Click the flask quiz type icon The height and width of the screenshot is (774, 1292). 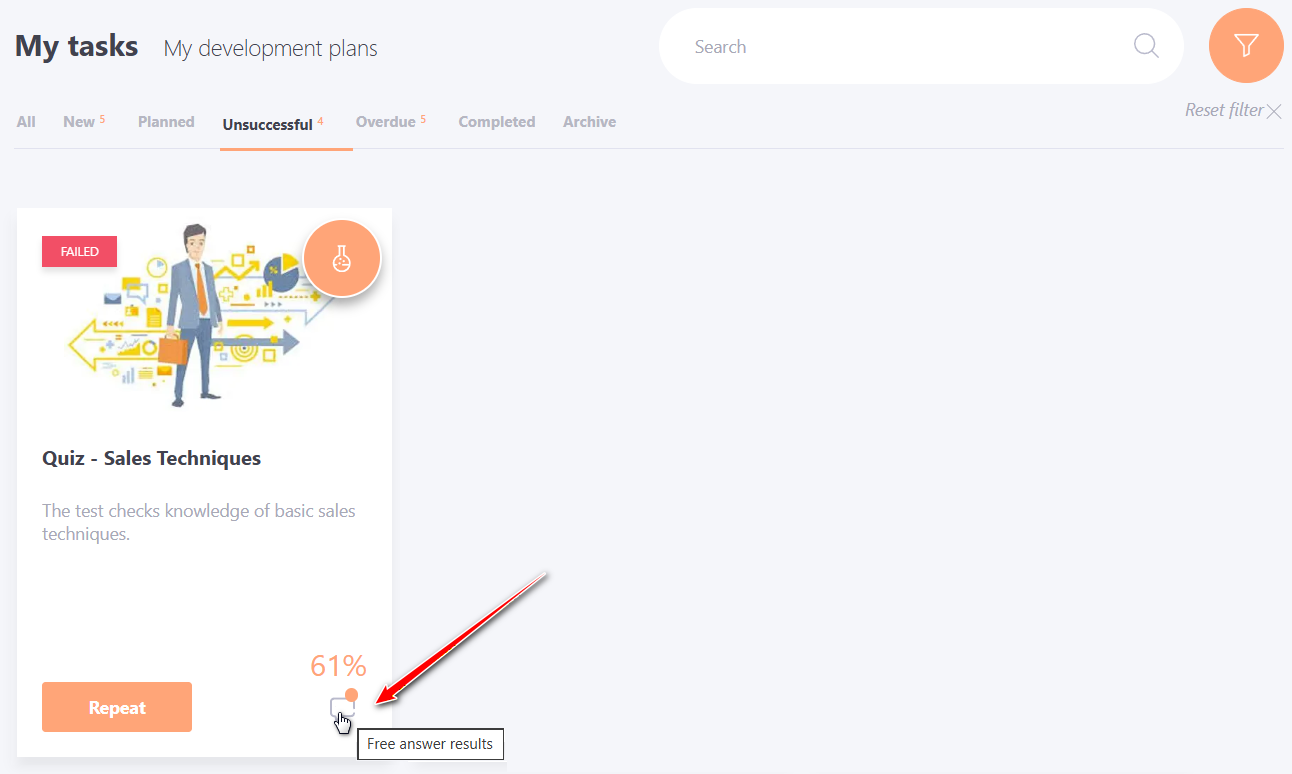point(342,259)
